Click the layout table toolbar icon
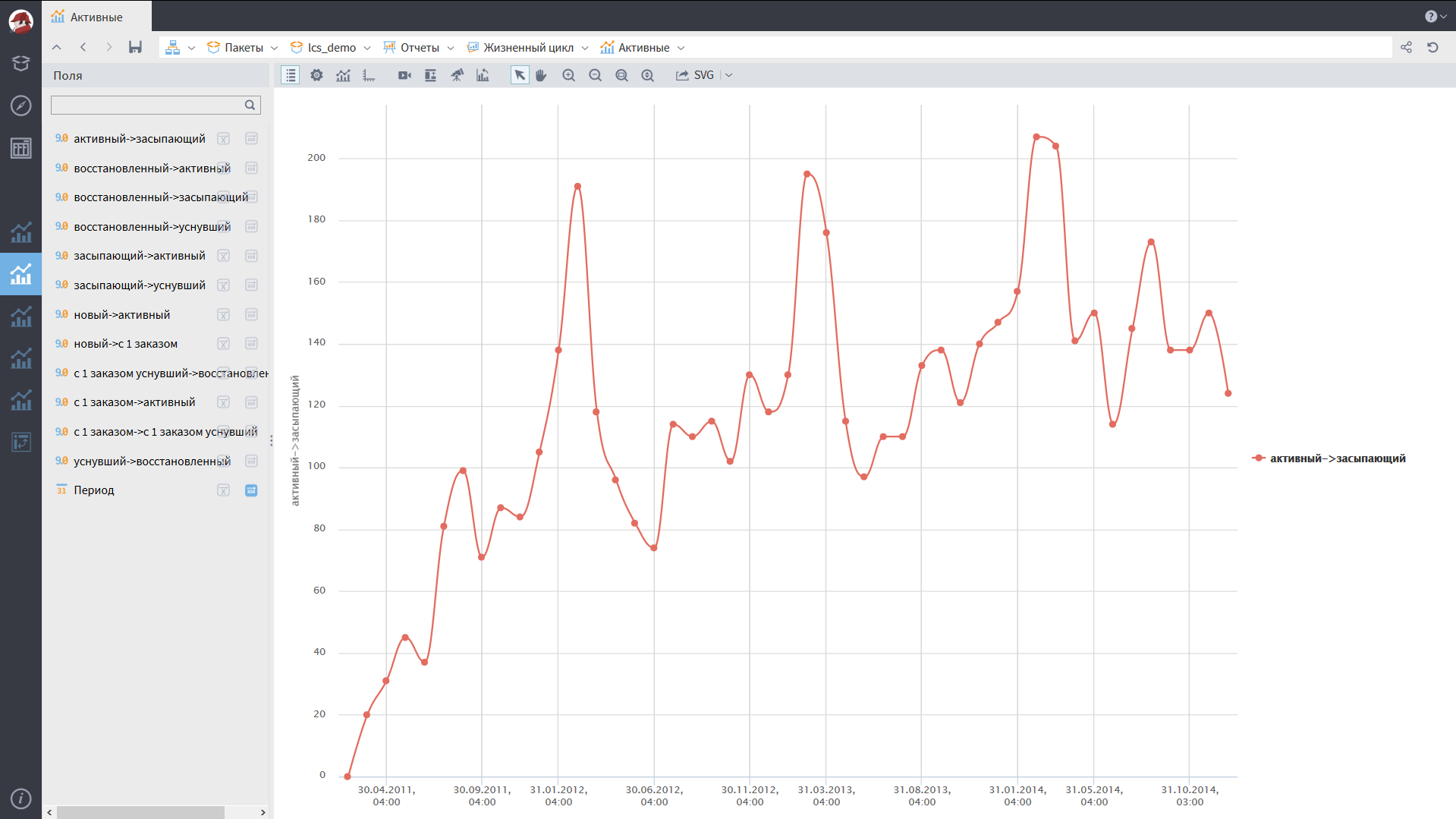1456x819 pixels. [430, 75]
